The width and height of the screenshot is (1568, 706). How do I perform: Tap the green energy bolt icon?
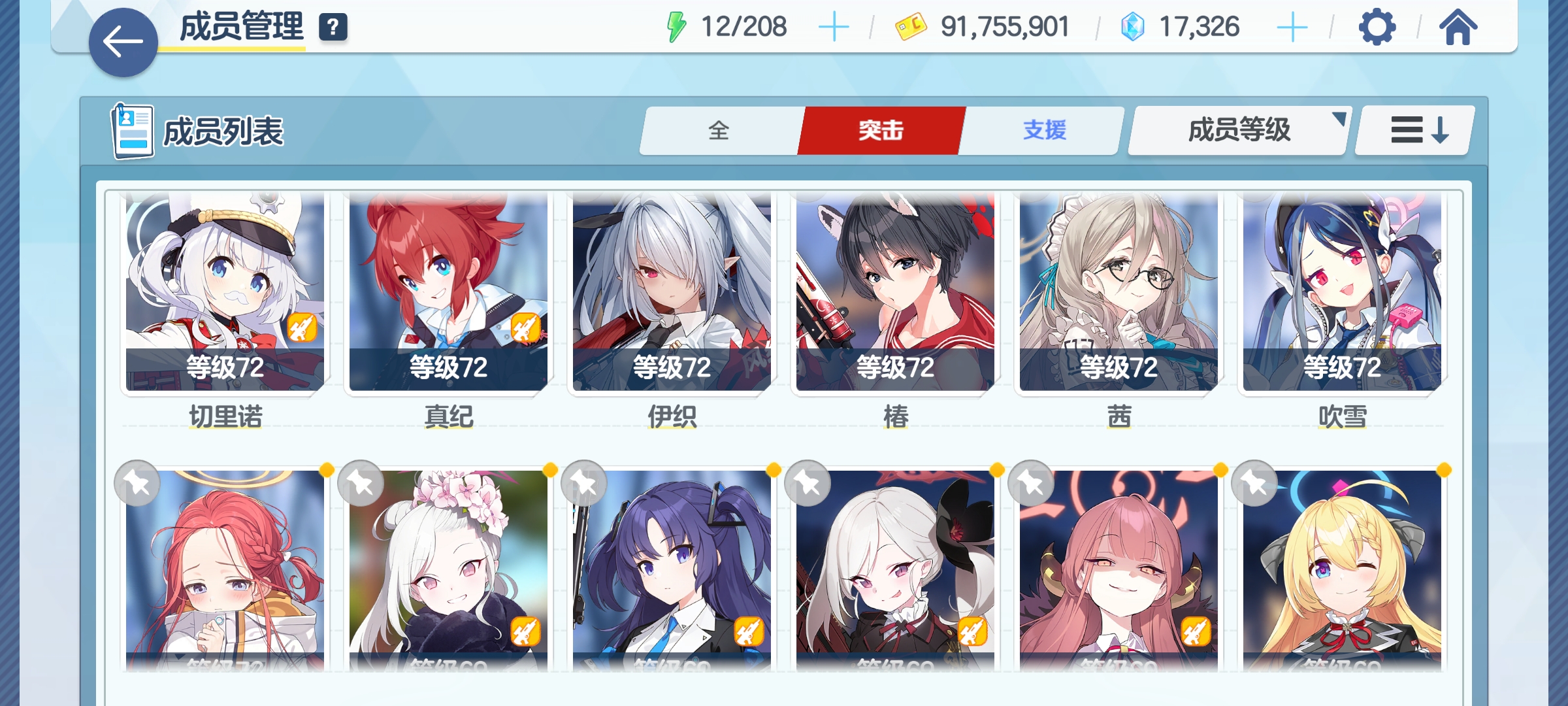coord(676,27)
